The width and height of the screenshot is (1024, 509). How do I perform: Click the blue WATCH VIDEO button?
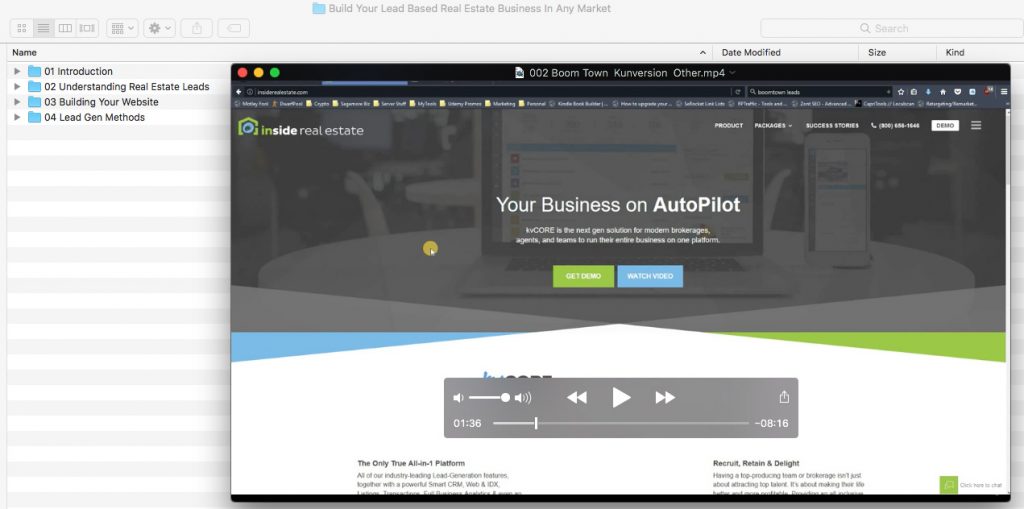650,276
